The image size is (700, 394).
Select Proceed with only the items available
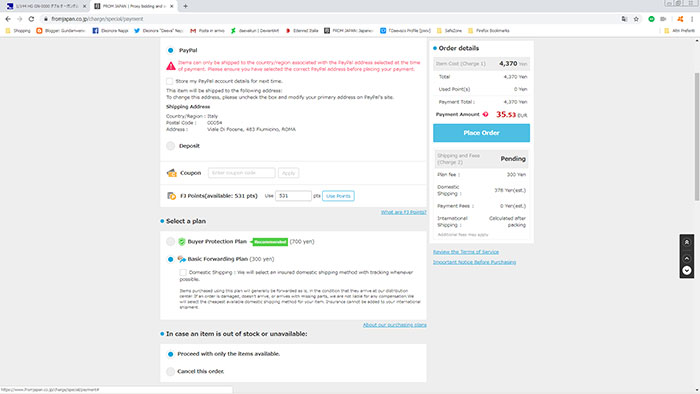pyautogui.click(x=171, y=354)
